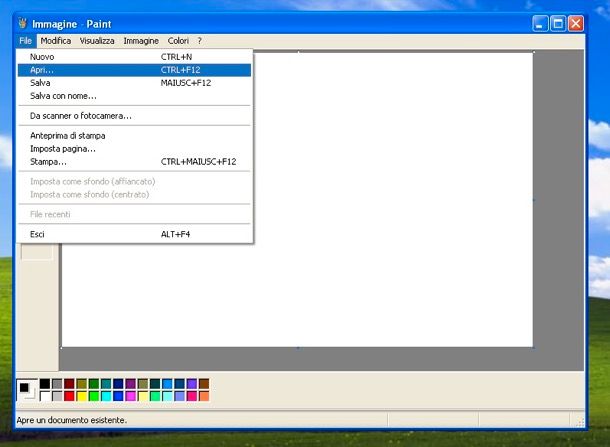Pick the orange swatch
The height and width of the screenshot is (447, 610).
pos(204,396)
